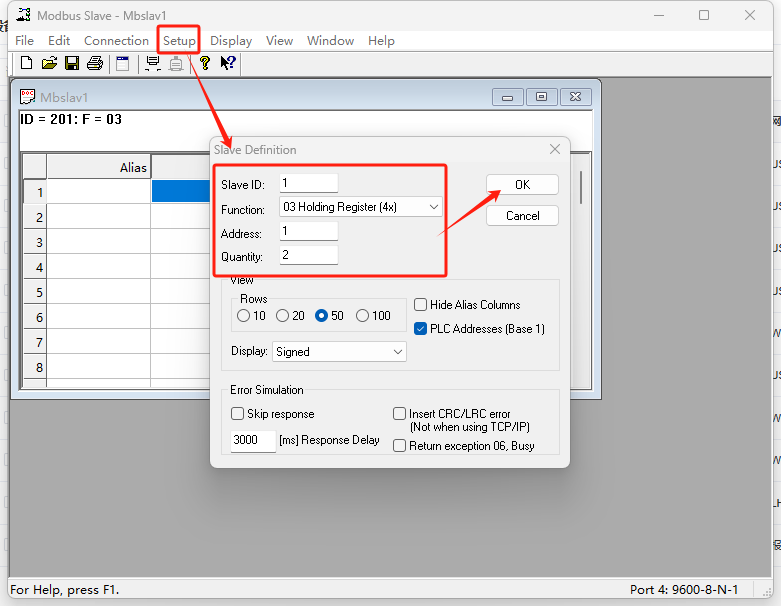Click the Slave Definition dialog vertical scrollbar
The height and width of the screenshot is (606, 781).
click(580, 187)
